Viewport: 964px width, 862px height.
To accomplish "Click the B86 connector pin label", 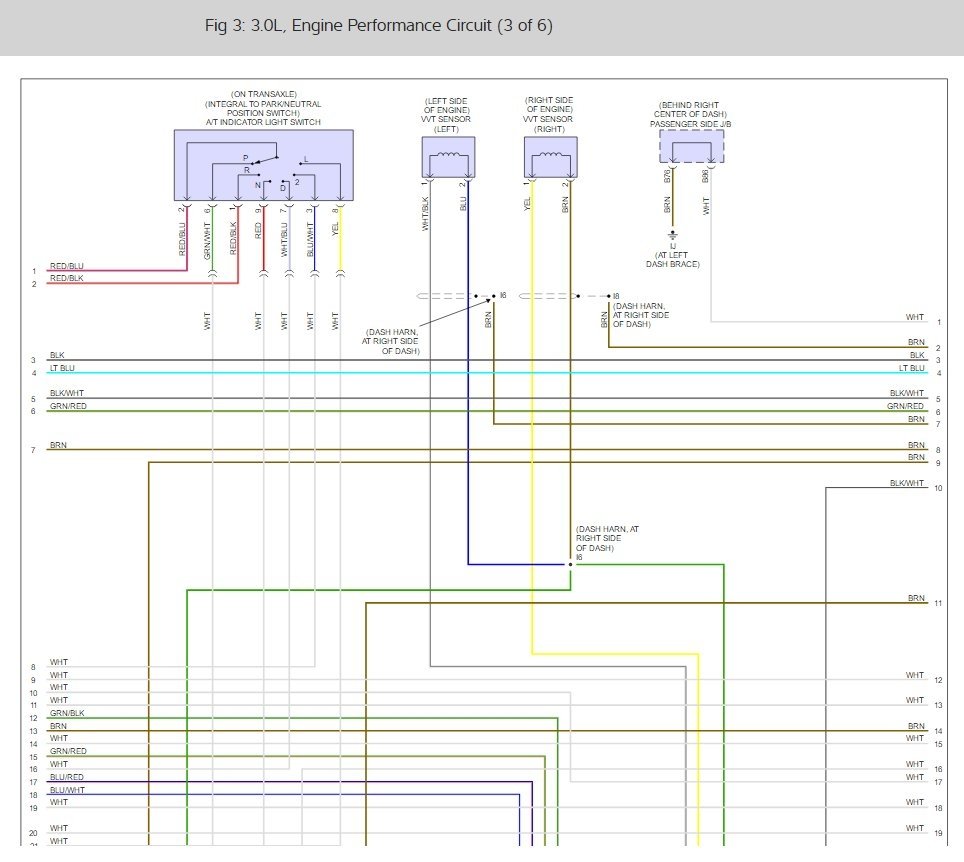I will 705,176.
